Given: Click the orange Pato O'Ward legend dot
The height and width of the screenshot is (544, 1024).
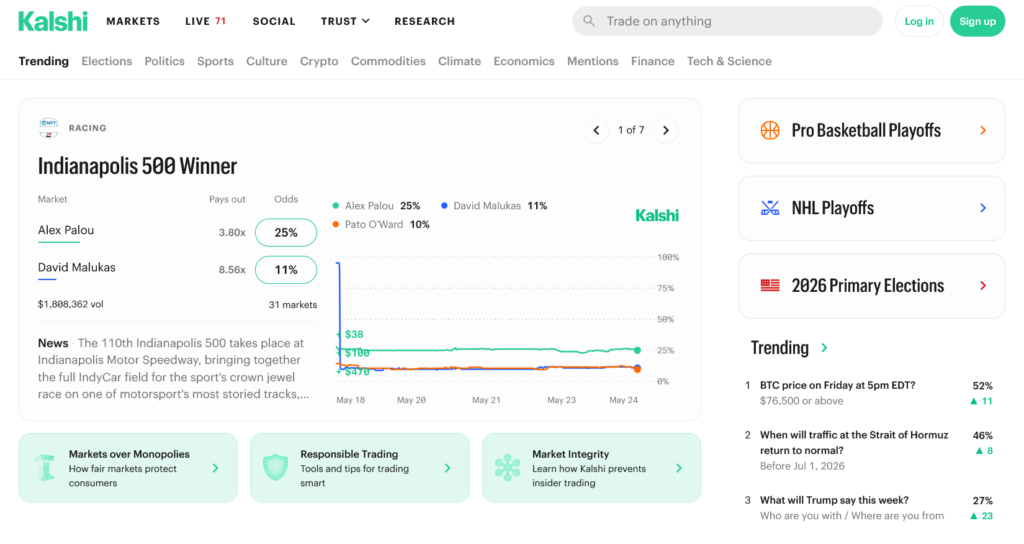Looking at the screenshot, I should 336,225.
